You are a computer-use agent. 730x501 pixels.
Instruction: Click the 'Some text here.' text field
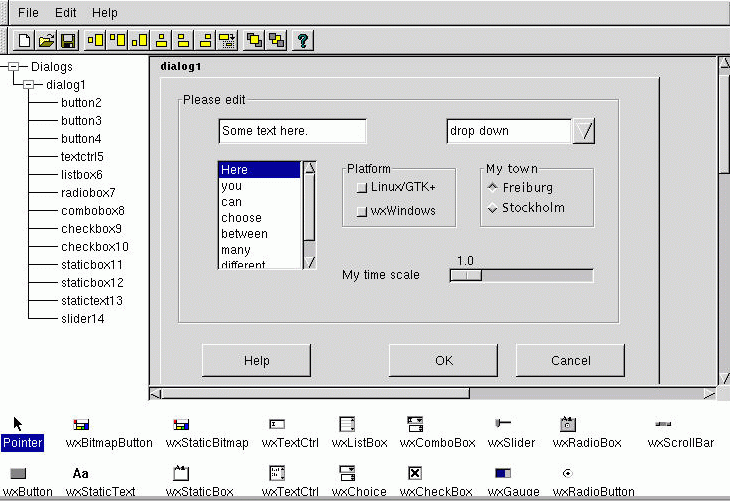(x=292, y=131)
